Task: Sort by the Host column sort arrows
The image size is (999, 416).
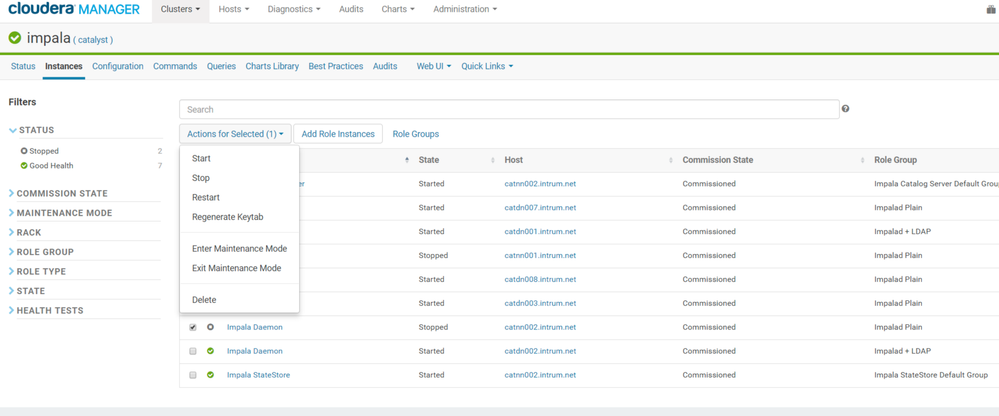Action: tap(670, 160)
